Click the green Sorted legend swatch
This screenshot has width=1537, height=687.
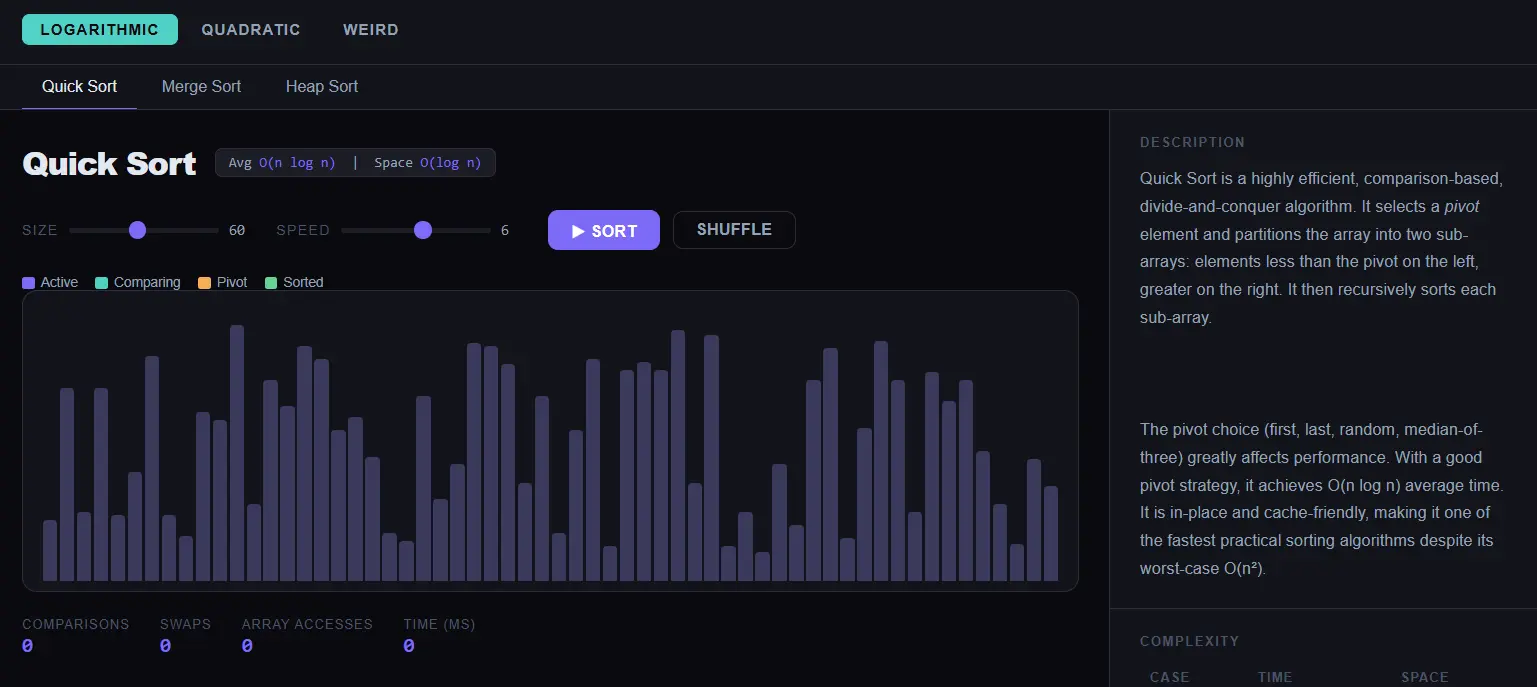tap(271, 283)
